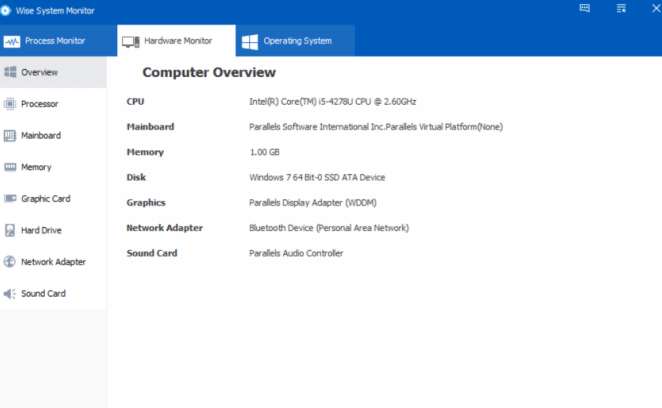662x408 pixels.
Task: Click the Disk label in overview
Action: 136,177
